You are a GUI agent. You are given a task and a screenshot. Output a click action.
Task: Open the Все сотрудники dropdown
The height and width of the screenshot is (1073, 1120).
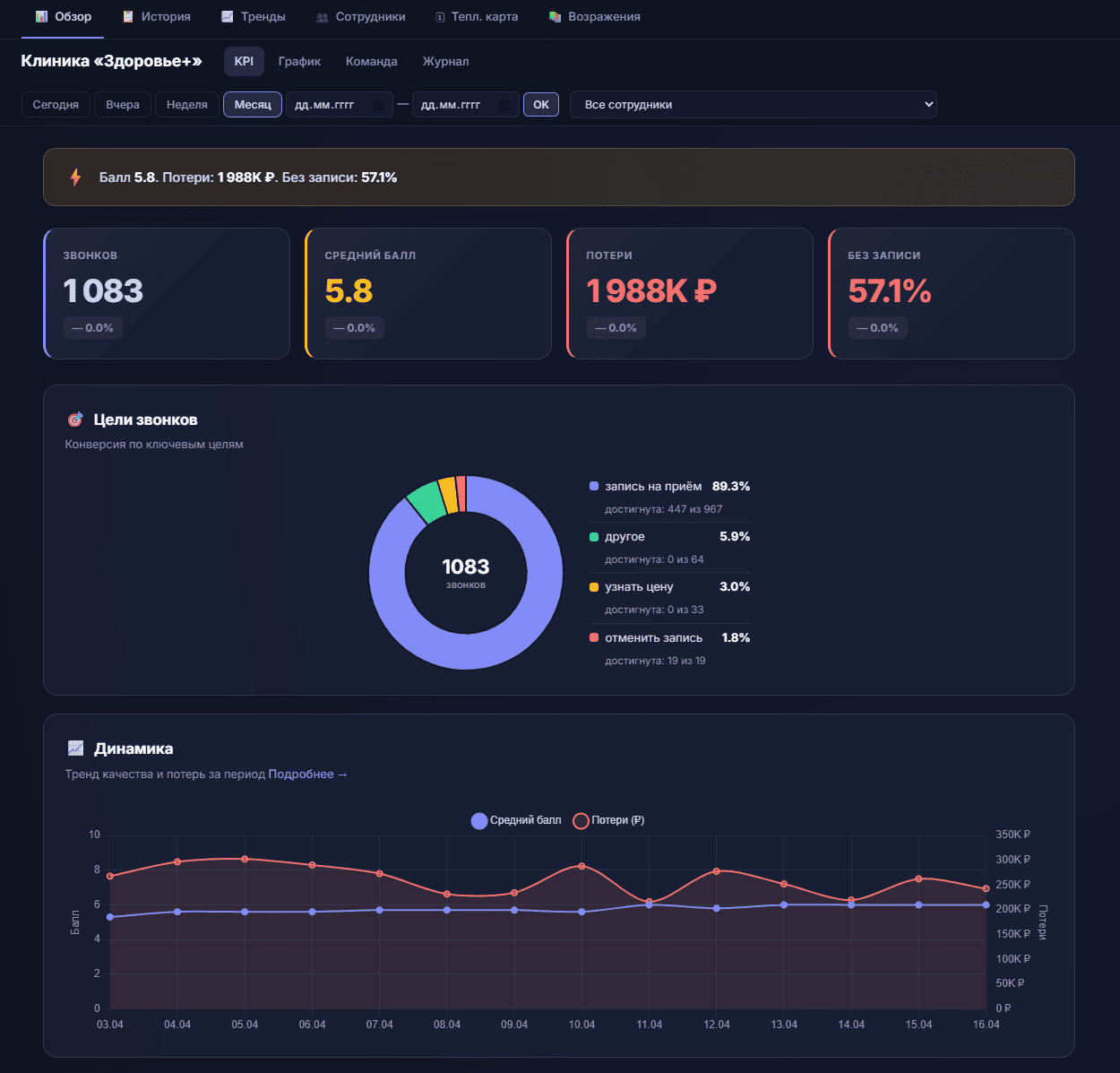(753, 104)
